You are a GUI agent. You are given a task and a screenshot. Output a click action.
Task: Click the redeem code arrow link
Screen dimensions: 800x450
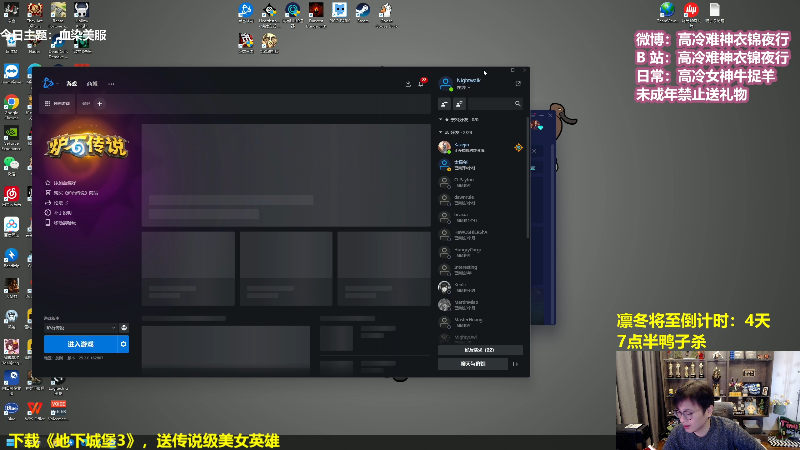57,203
